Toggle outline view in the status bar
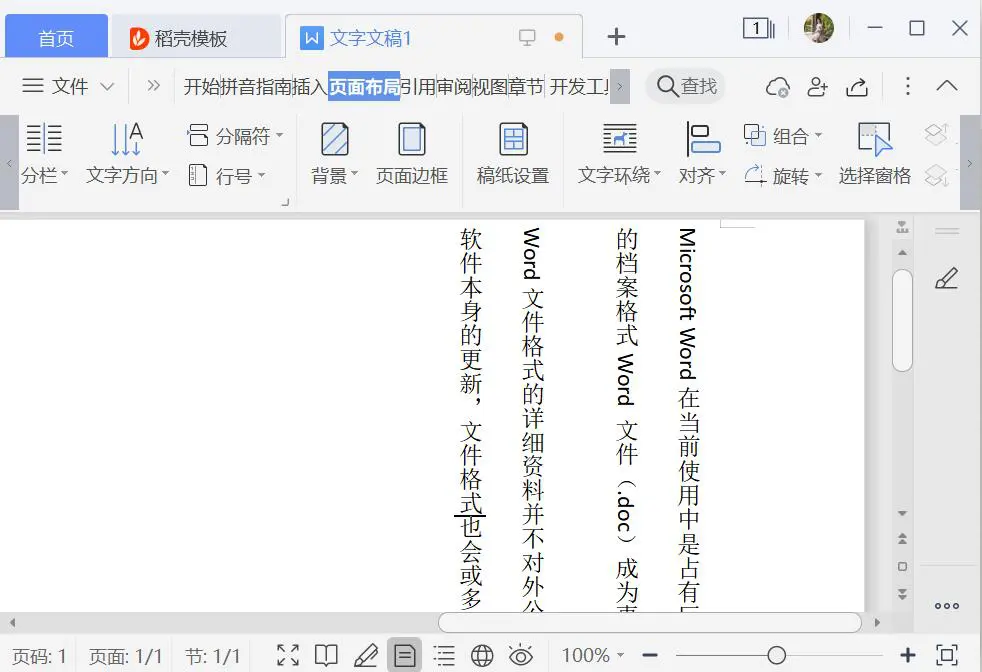The height and width of the screenshot is (672, 982). (x=443, y=655)
